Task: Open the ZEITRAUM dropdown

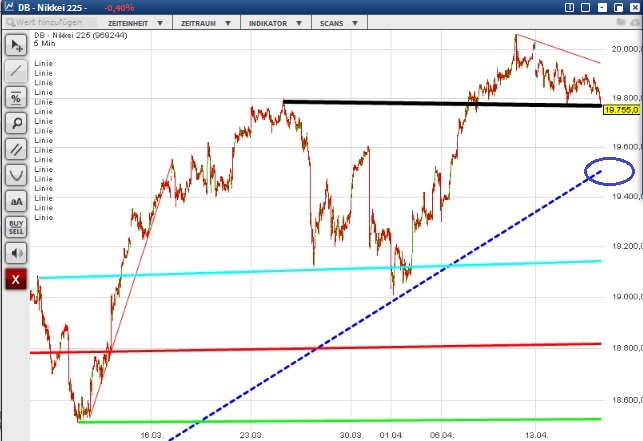Action: [x=206, y=23]
